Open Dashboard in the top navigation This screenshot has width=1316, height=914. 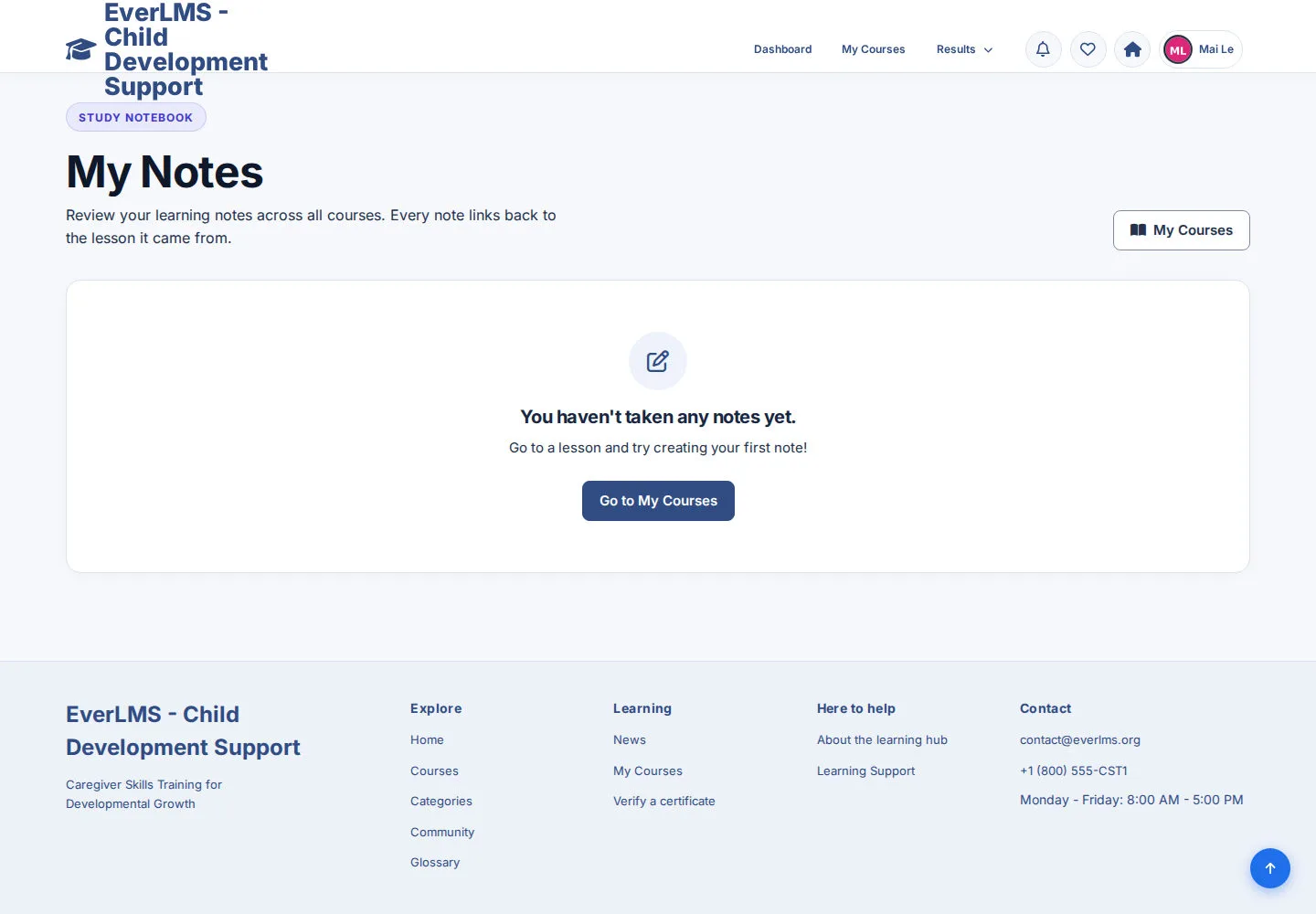coord(782,49)
